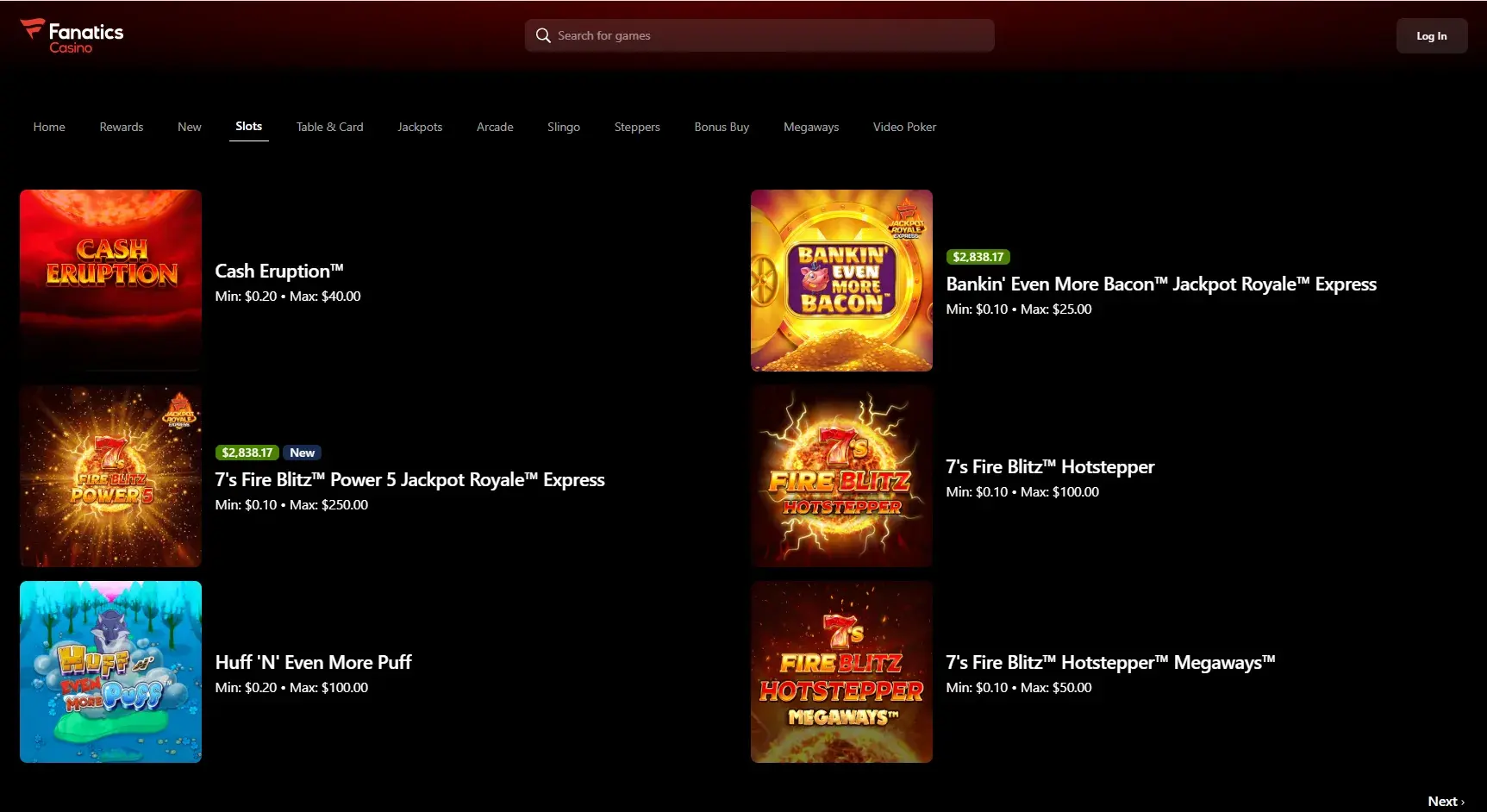
Task: Click the Min: $0.20 • Max: $40.00 text
Action: pyautogui.click(x=288, y=296)
